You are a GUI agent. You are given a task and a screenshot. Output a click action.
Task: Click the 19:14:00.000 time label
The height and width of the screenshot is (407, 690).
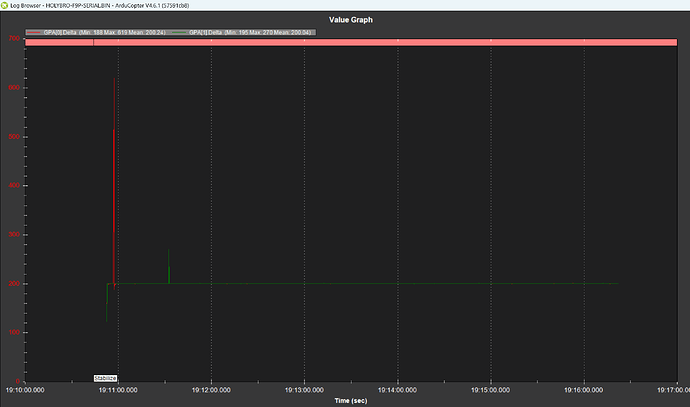coord(397,390)
